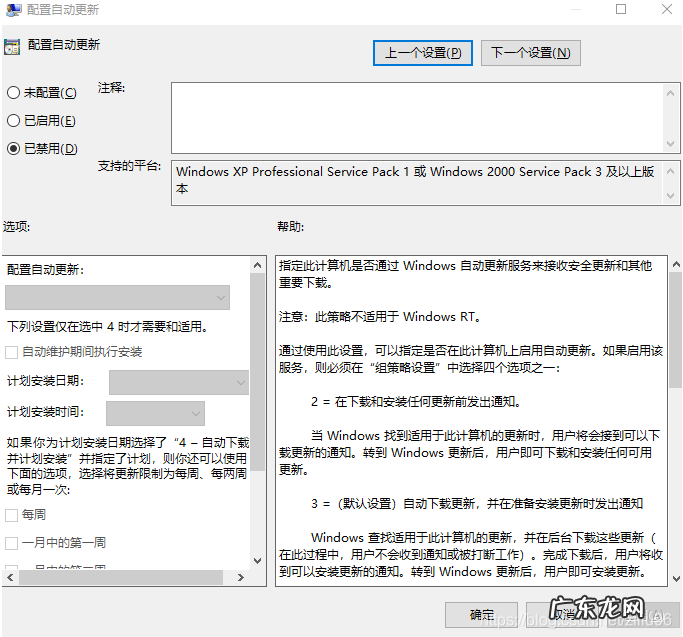Click the comment box scroll up arrow
This screenshot has height=637, width=683.
(670, 93)
